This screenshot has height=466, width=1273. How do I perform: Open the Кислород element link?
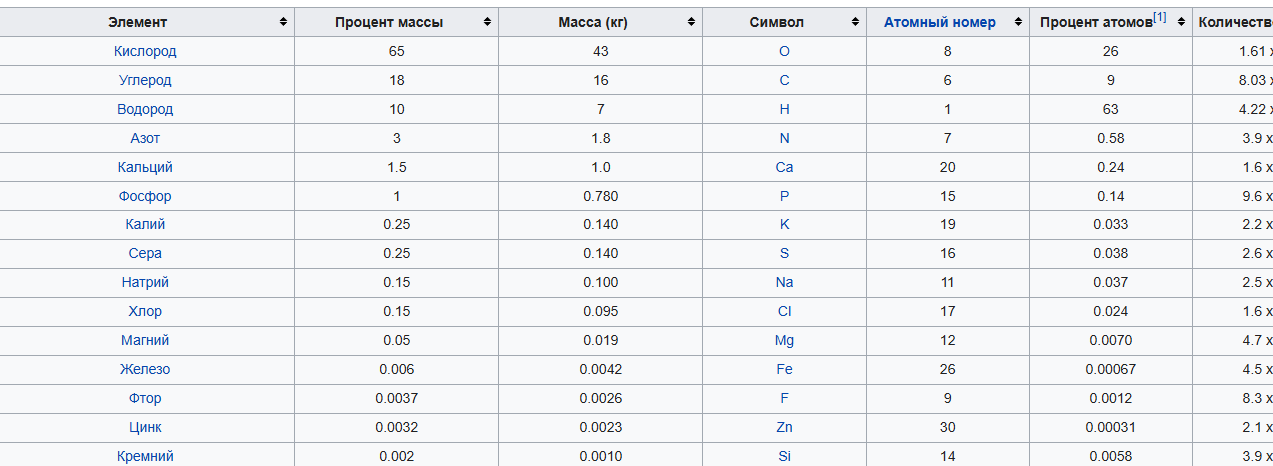pyautogui.click(x=145, y=51)
